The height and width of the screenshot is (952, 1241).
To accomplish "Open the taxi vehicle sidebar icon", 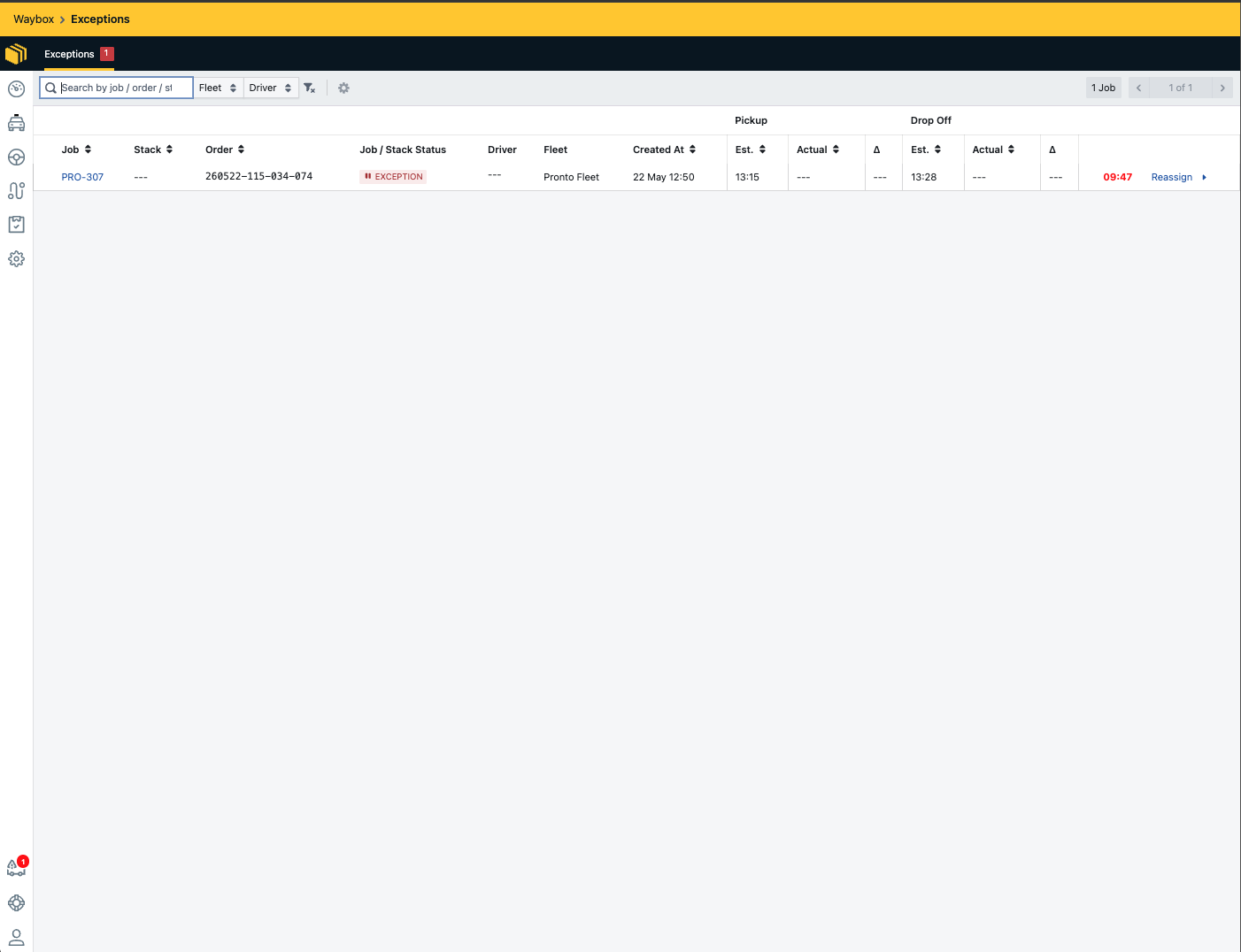I will (x=16, y=123).
